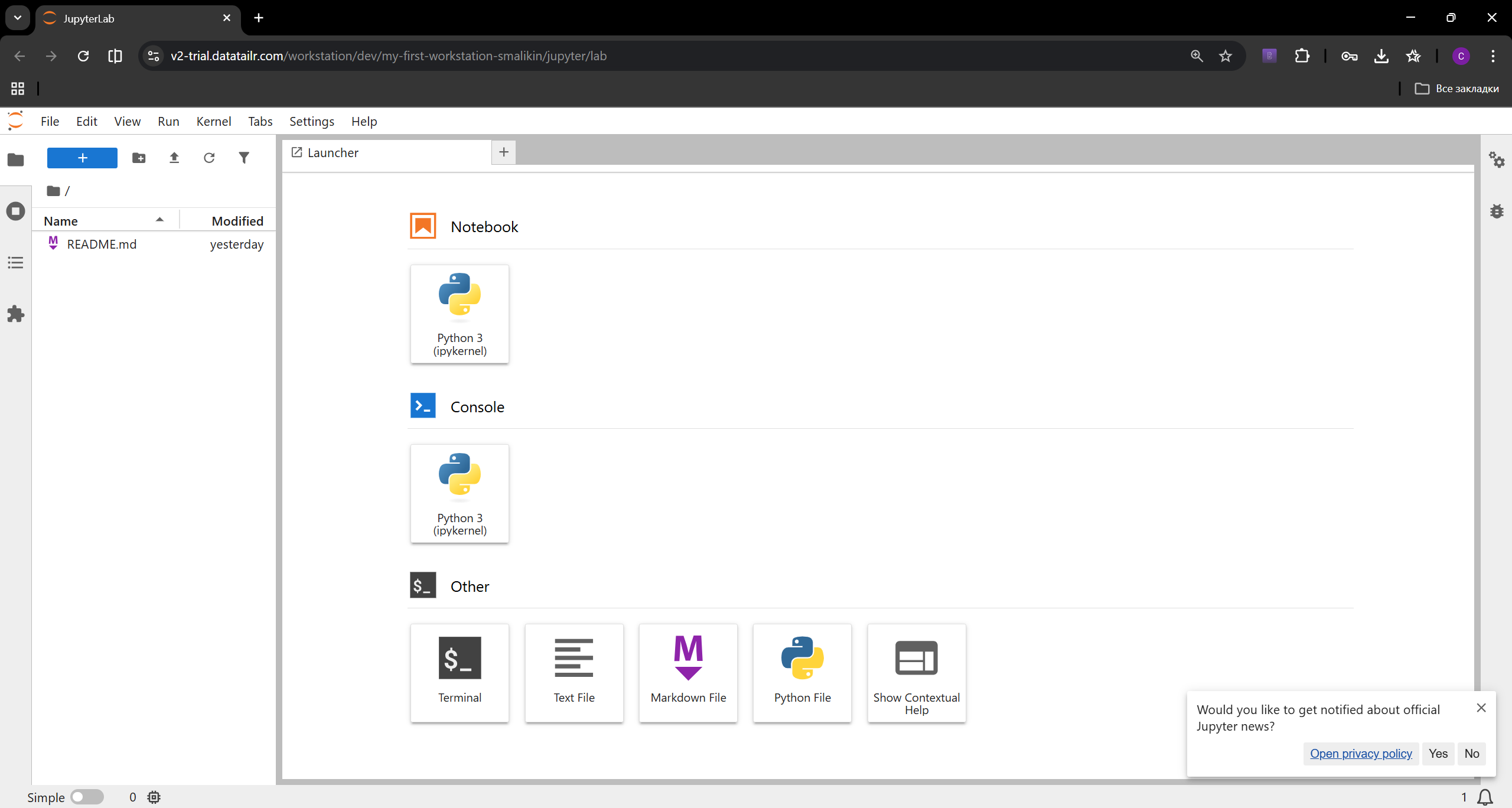Toggle the Simple mode switch

tap(87, 797)
